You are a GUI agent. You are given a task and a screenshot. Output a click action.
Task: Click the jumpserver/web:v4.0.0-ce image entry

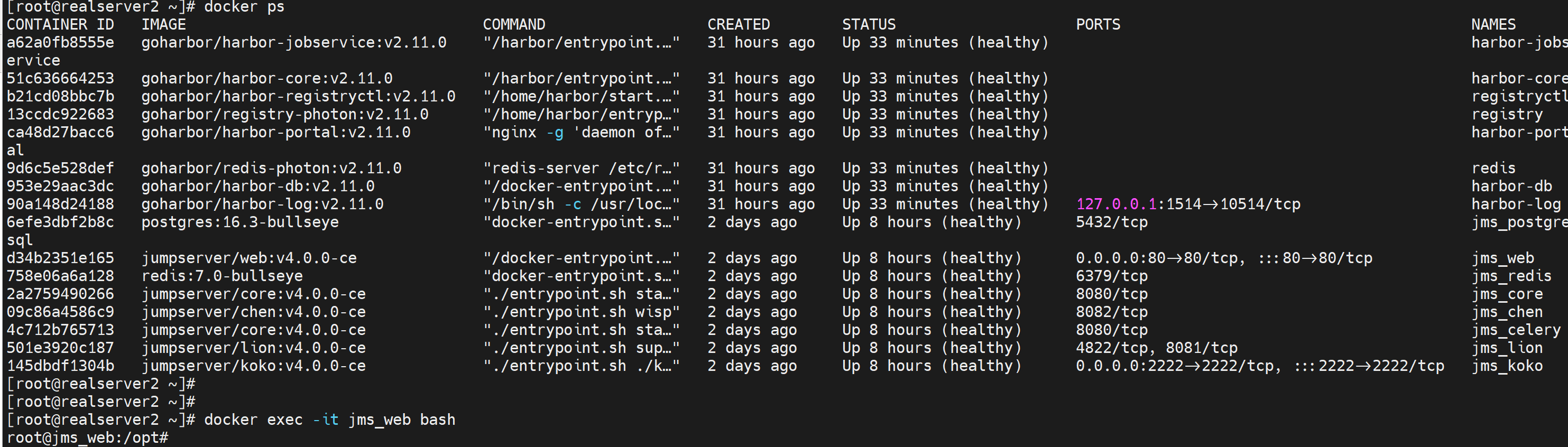249,258
